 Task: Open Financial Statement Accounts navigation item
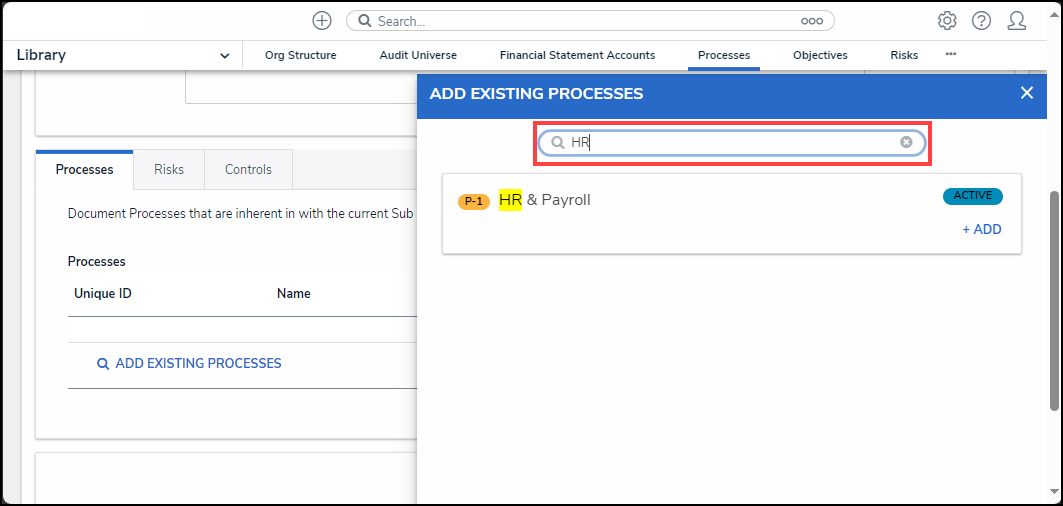[x=577, y=55]
